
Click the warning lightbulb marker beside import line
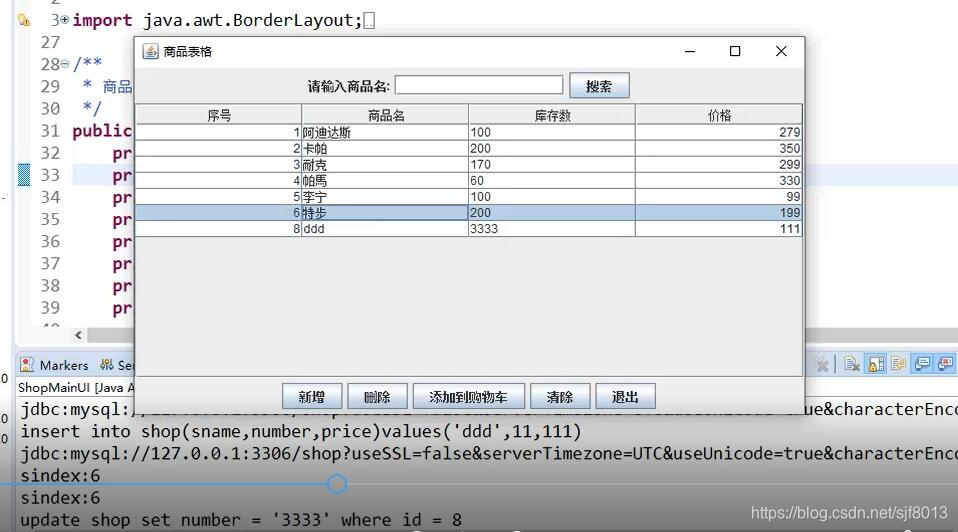pyautogui.click(x=24, y=20)
